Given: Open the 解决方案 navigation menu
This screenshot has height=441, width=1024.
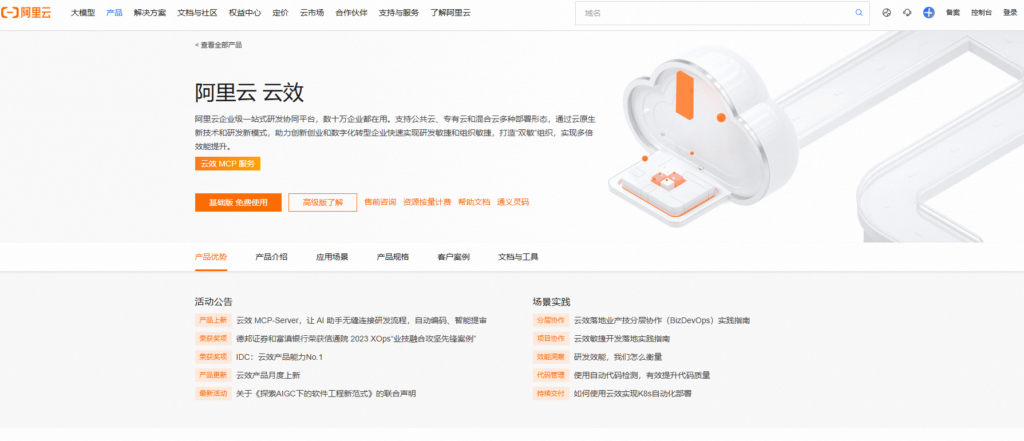Looking at the screenshot, I should pos(150,13).
